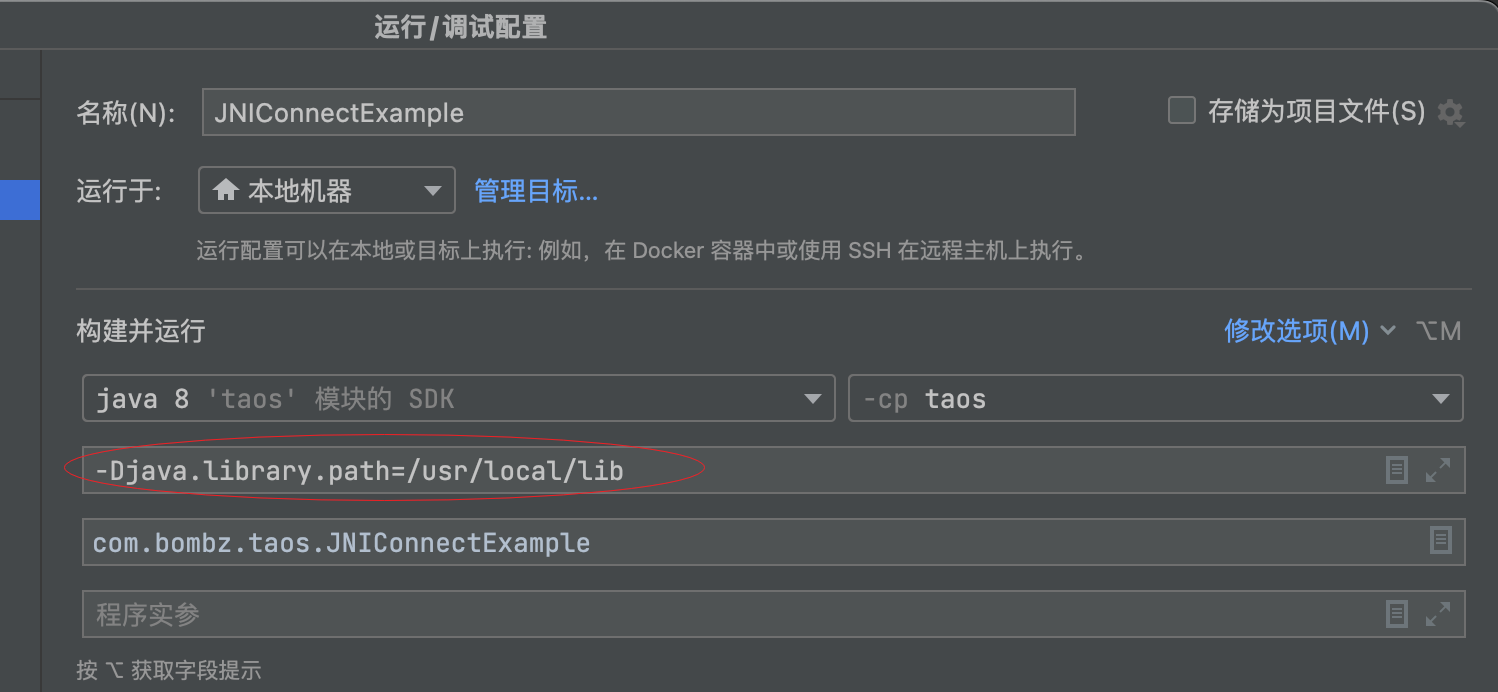Open the java 8 'taos' SDK dropdown
Screen dimensions: 1498x692
813,398
